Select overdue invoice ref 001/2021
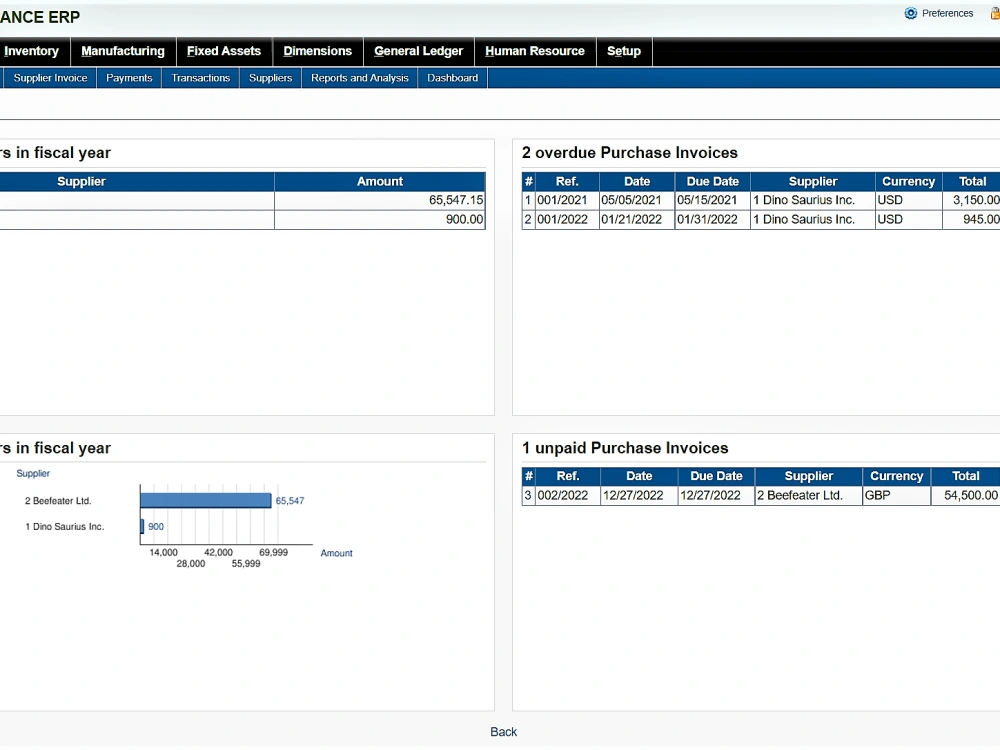The width and height of the screenshot is (1000, 750). 566,200
